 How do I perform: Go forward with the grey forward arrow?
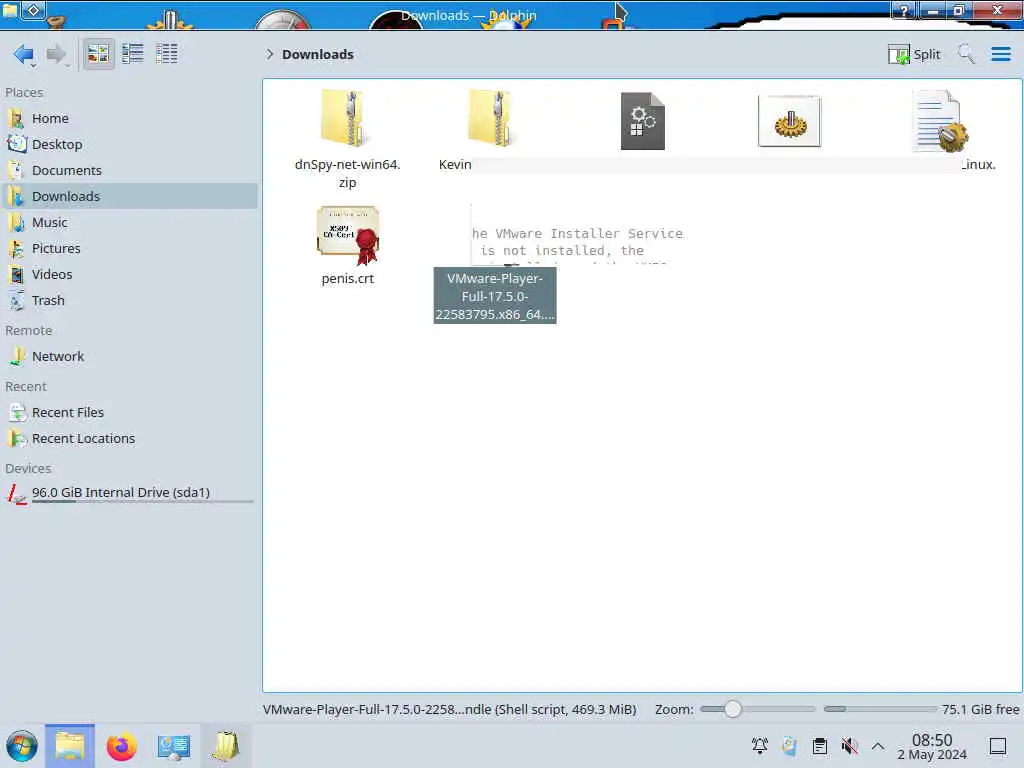(57, 54)
